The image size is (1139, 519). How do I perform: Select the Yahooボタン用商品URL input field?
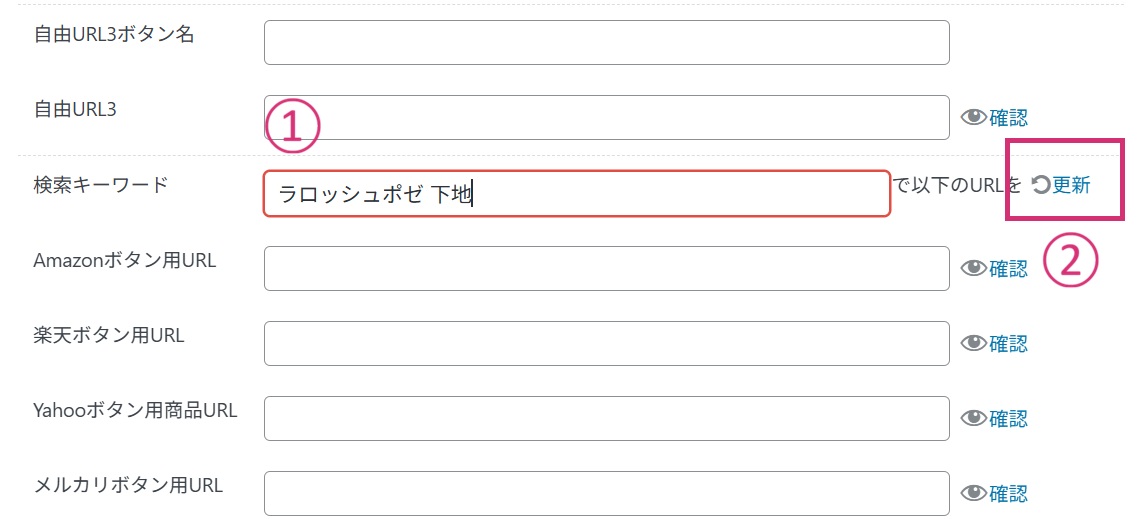(x=606, y=418)
